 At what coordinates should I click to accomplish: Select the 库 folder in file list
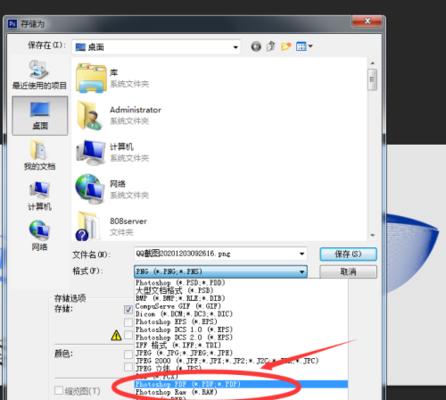coord(113,78)
